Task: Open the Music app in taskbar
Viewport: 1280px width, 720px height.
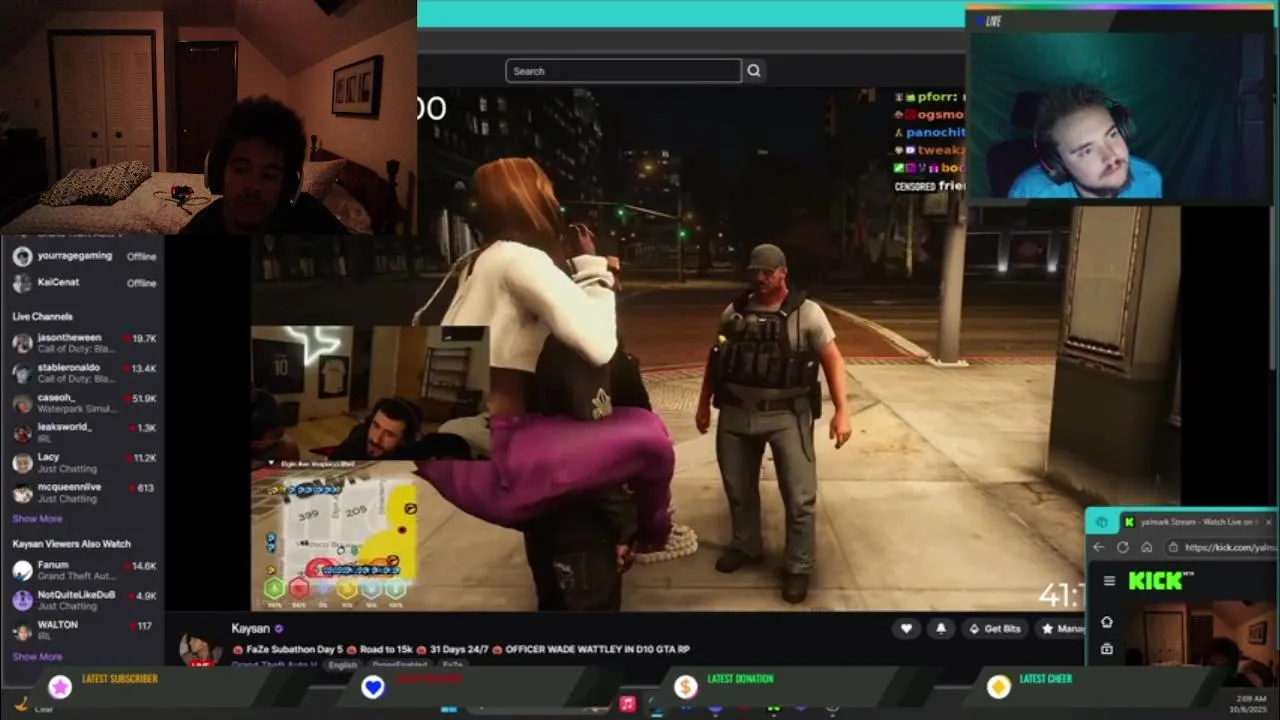Action: point(627,704)
